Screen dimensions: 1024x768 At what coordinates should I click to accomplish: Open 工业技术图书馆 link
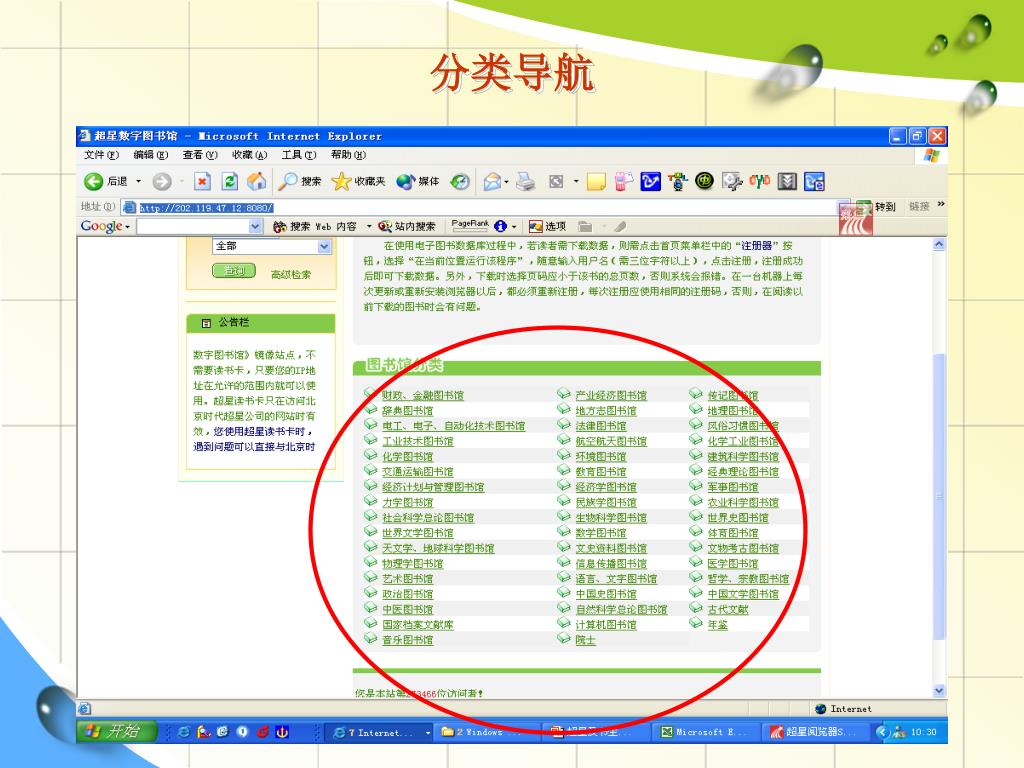click(417, 441)
